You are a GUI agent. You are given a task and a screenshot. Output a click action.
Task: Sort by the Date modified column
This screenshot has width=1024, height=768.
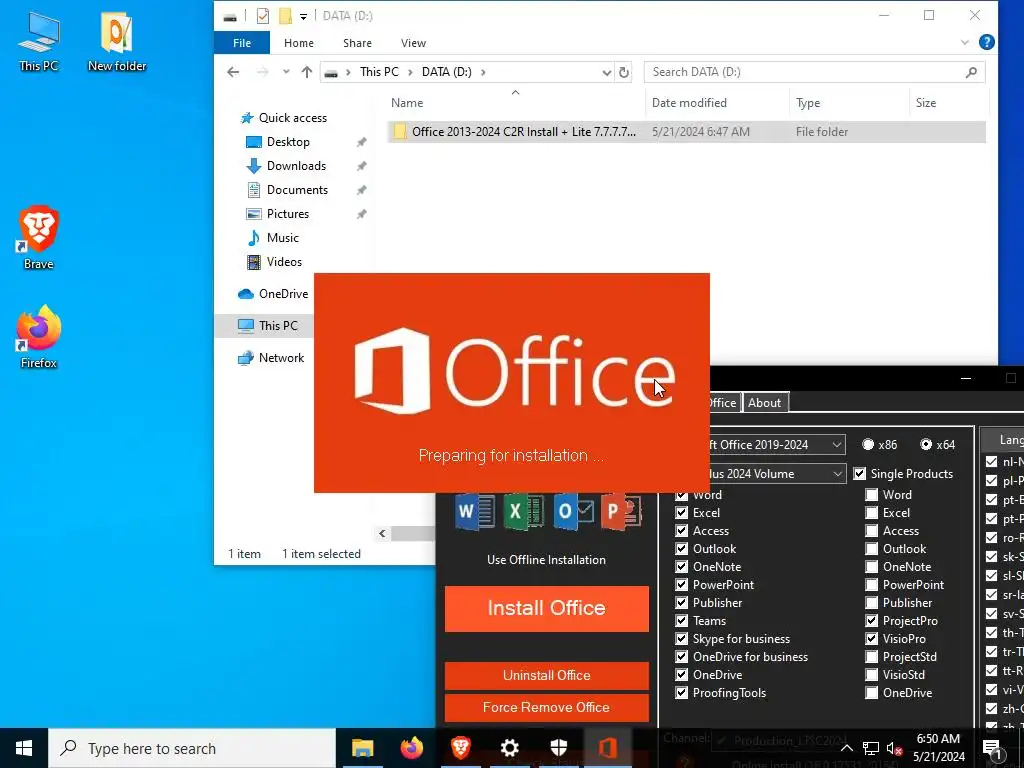pyautogui.click(x=717, y=103)
